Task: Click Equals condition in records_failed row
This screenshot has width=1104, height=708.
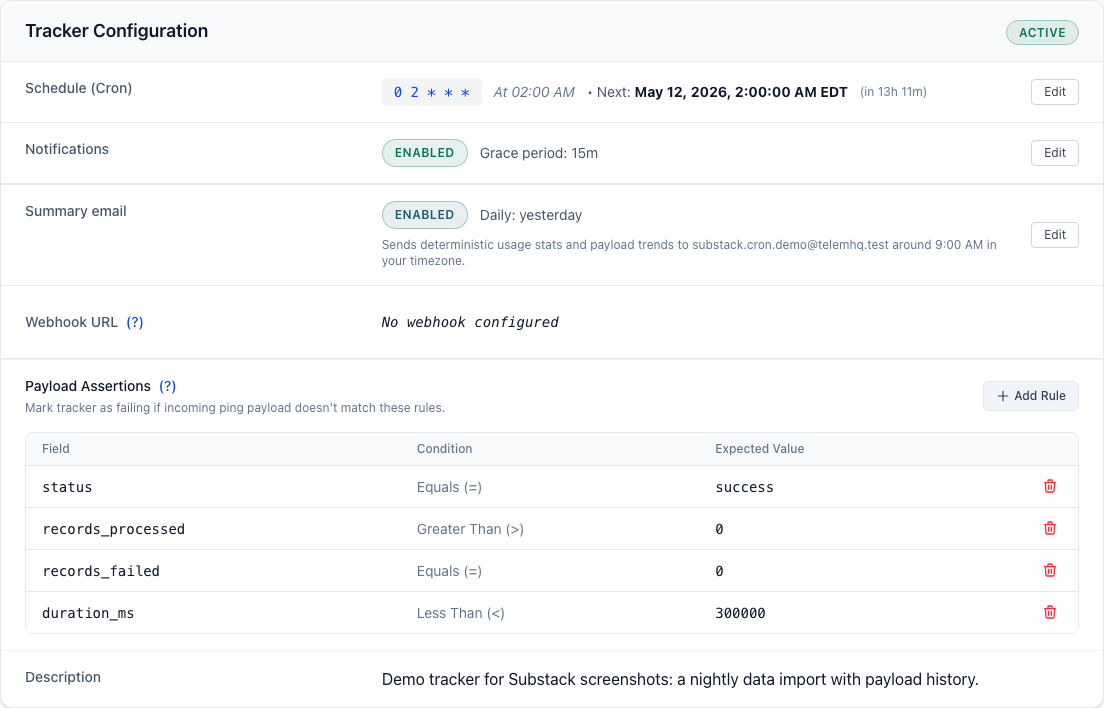Action: 449,571
